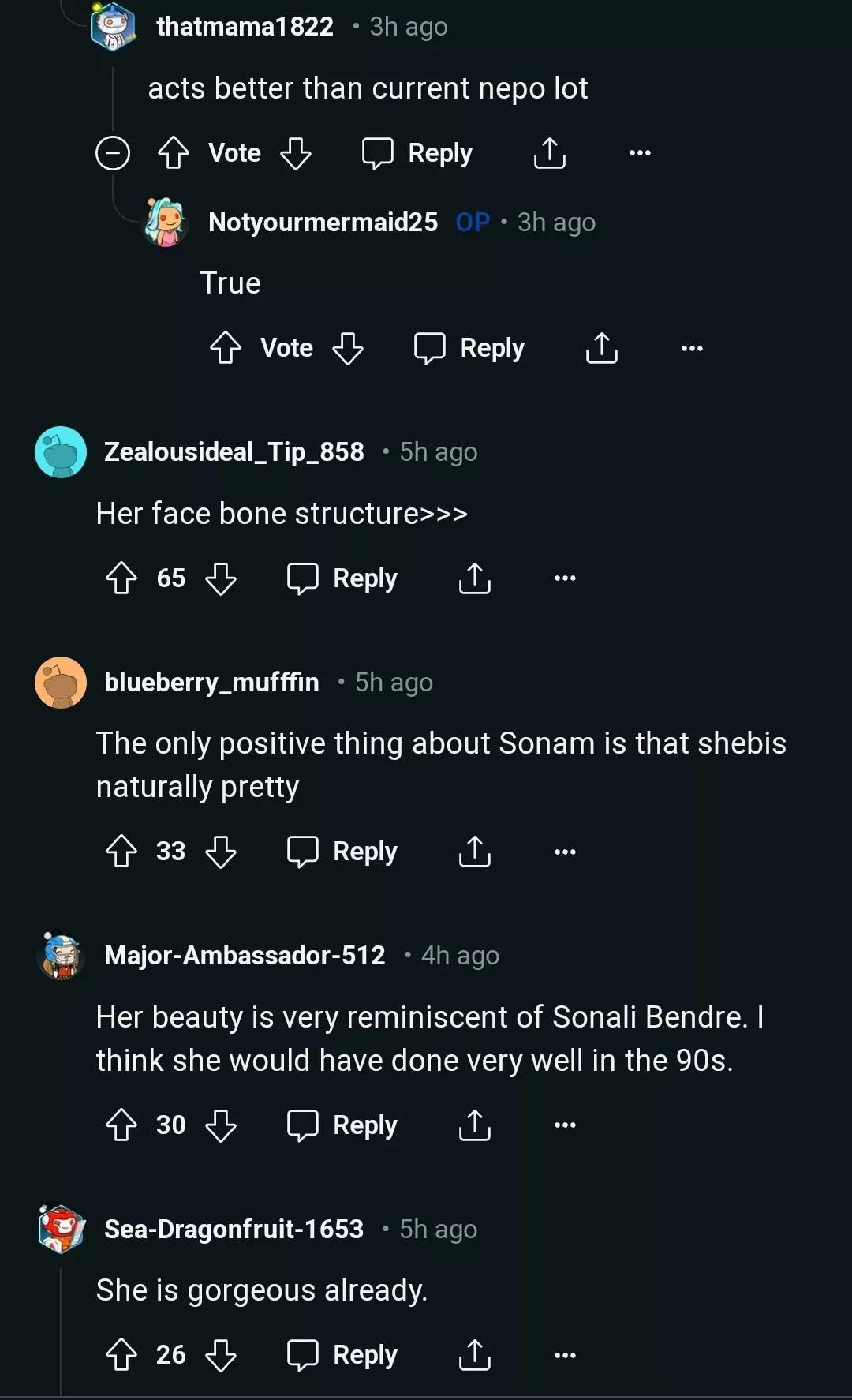Share blueberry_mufffin's comment
This screenshot has height=1400, width=852.
point(475,852)
